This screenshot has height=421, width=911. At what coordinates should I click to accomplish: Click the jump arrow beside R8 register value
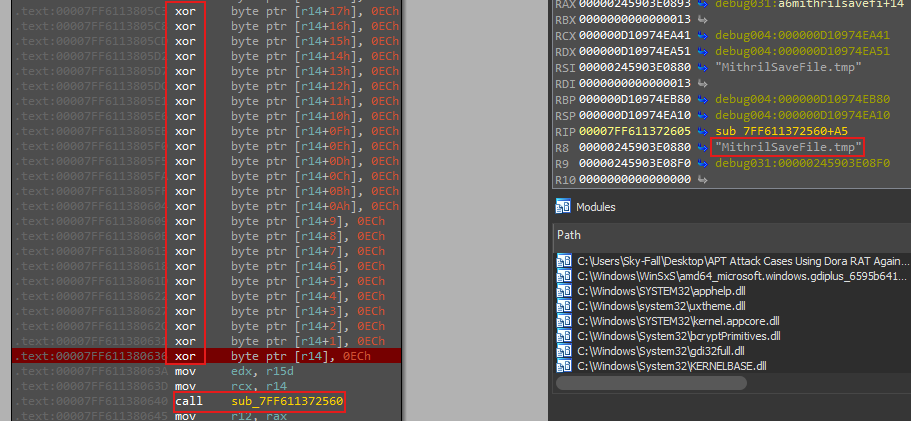coord(704,147)
